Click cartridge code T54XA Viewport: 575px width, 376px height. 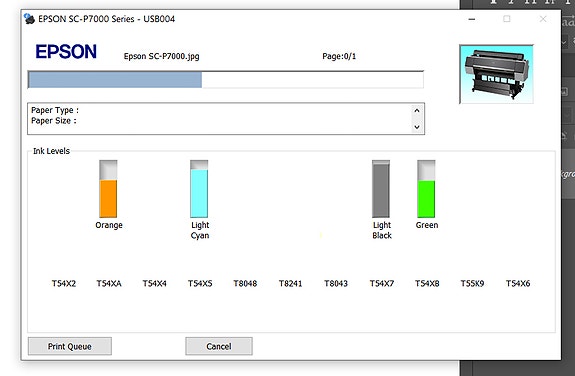[x=109, y=284]
